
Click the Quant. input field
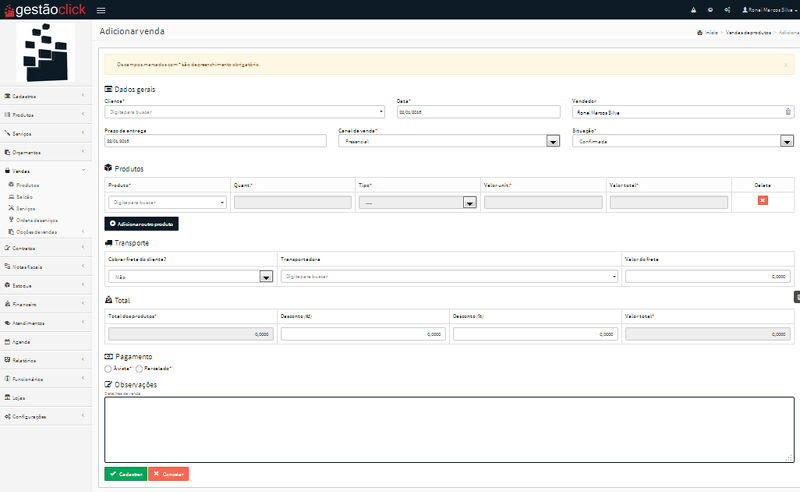(x=293, y=202)
